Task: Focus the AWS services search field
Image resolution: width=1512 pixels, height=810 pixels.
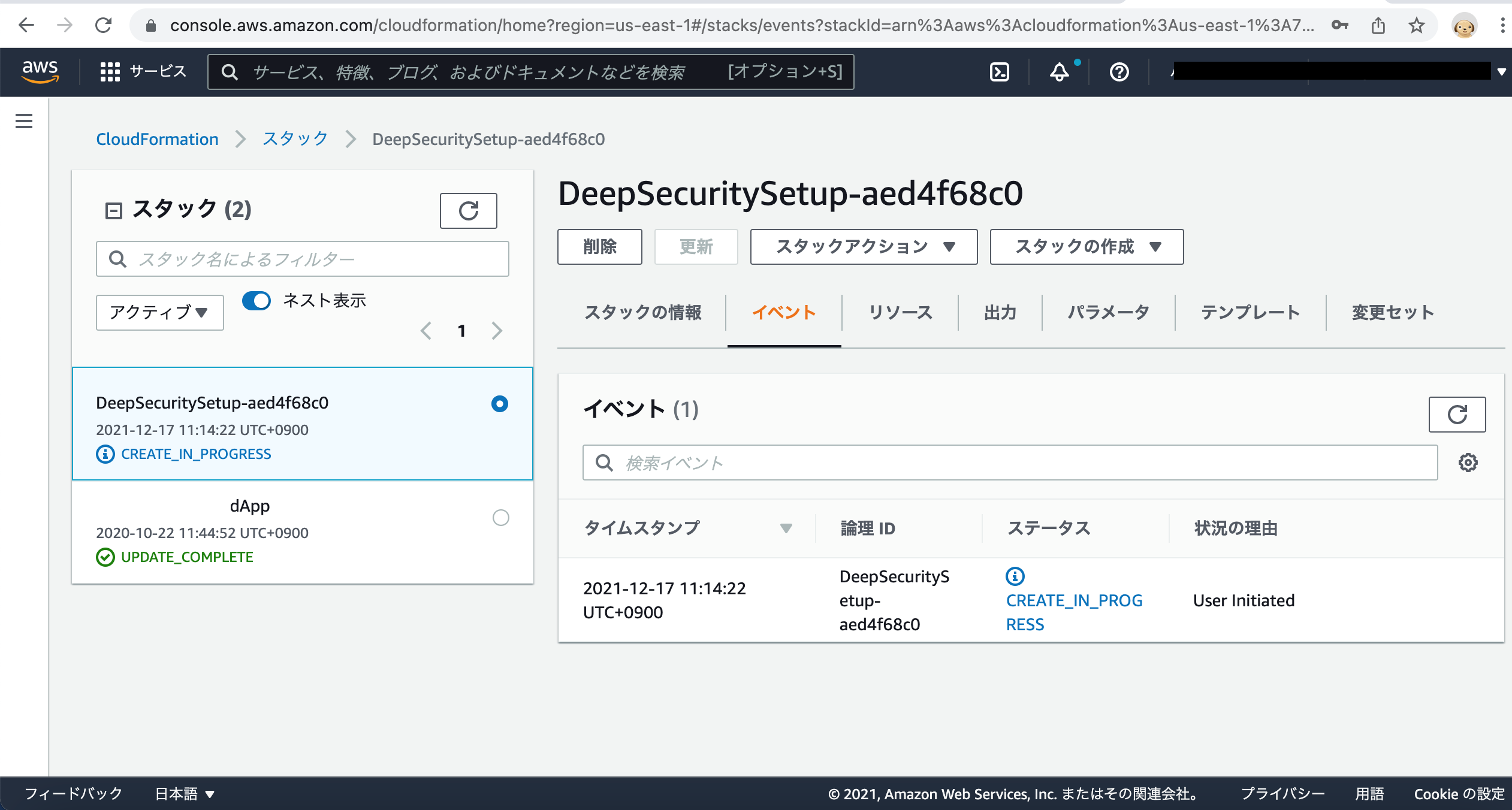Action: coord(530,72)
